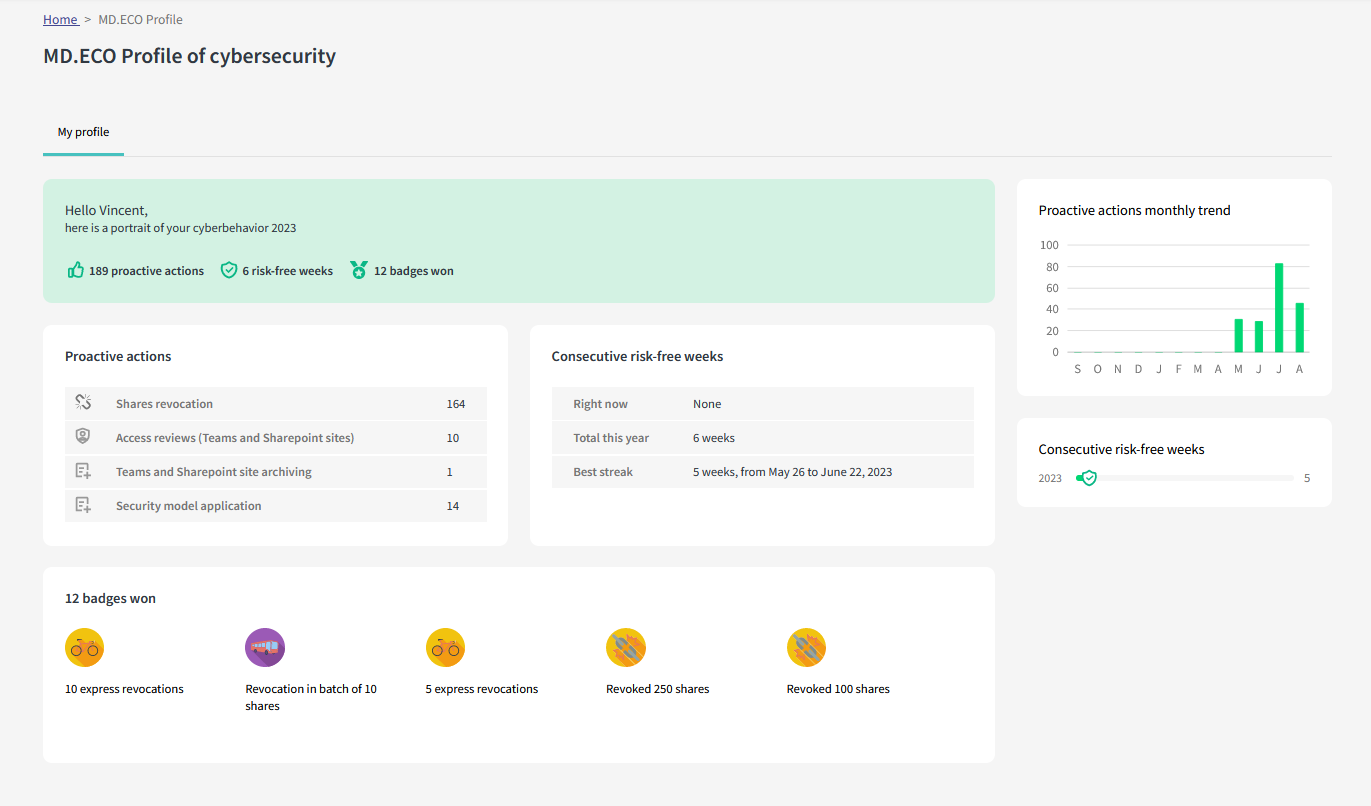This screenshot has height=806, width=1371.
Task: Click the May bar in monthly trend chart
Action: click(1239, 336)
